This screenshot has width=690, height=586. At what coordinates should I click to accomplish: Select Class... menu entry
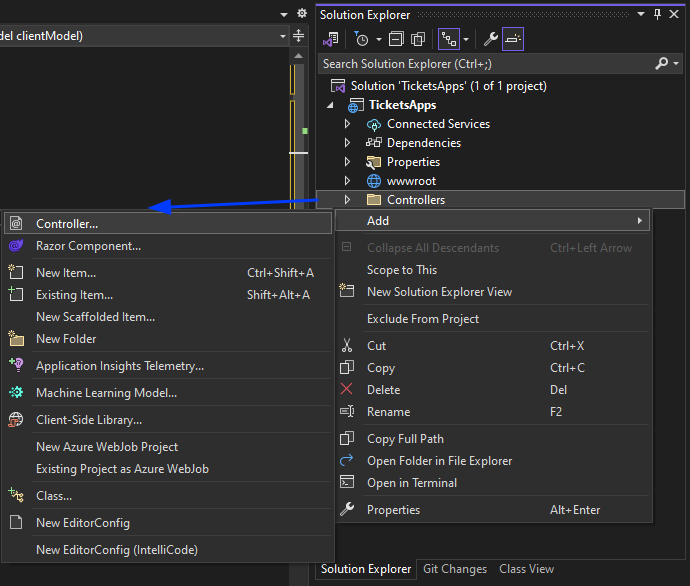(x=168, y=496)
